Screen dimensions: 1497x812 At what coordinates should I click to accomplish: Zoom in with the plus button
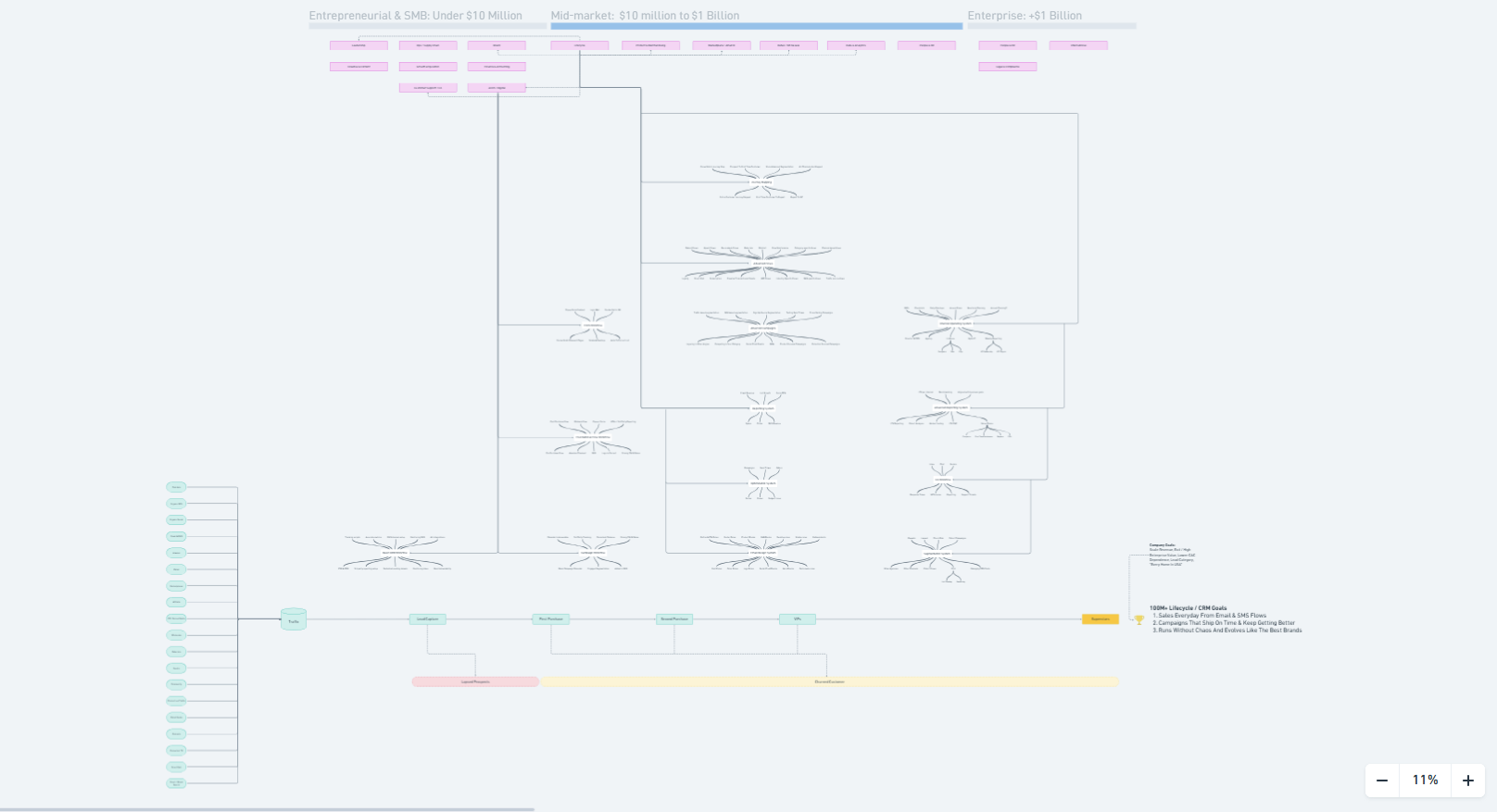1468,781
